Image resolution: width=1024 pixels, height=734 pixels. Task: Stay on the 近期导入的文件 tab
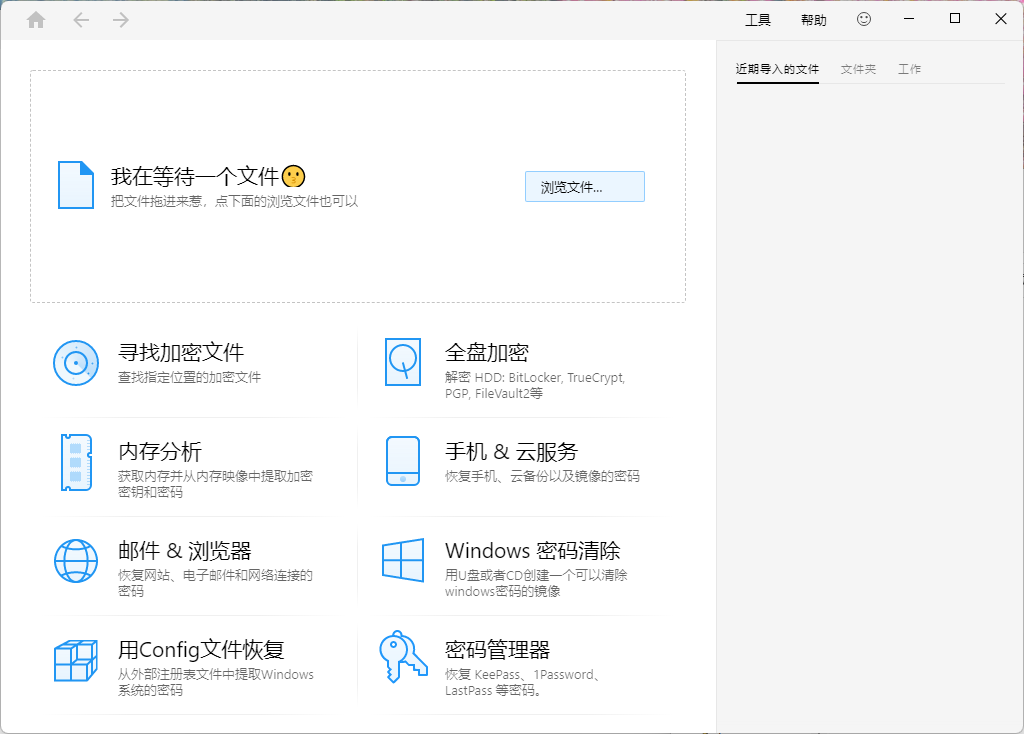[777, 69]
